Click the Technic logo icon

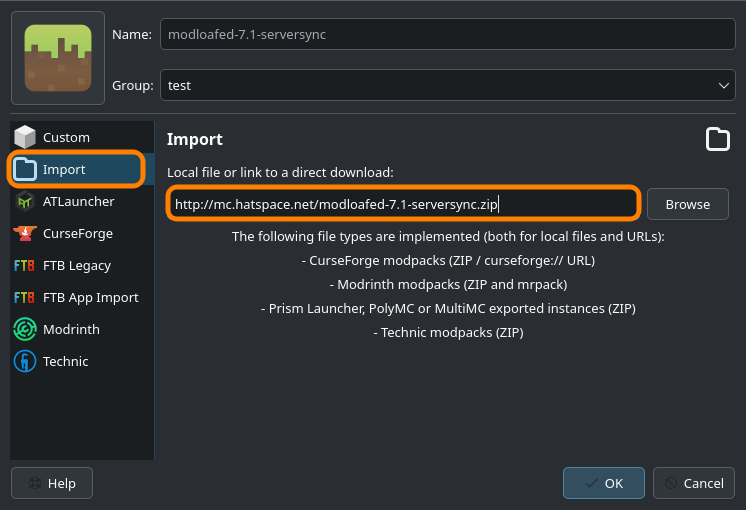26,362
